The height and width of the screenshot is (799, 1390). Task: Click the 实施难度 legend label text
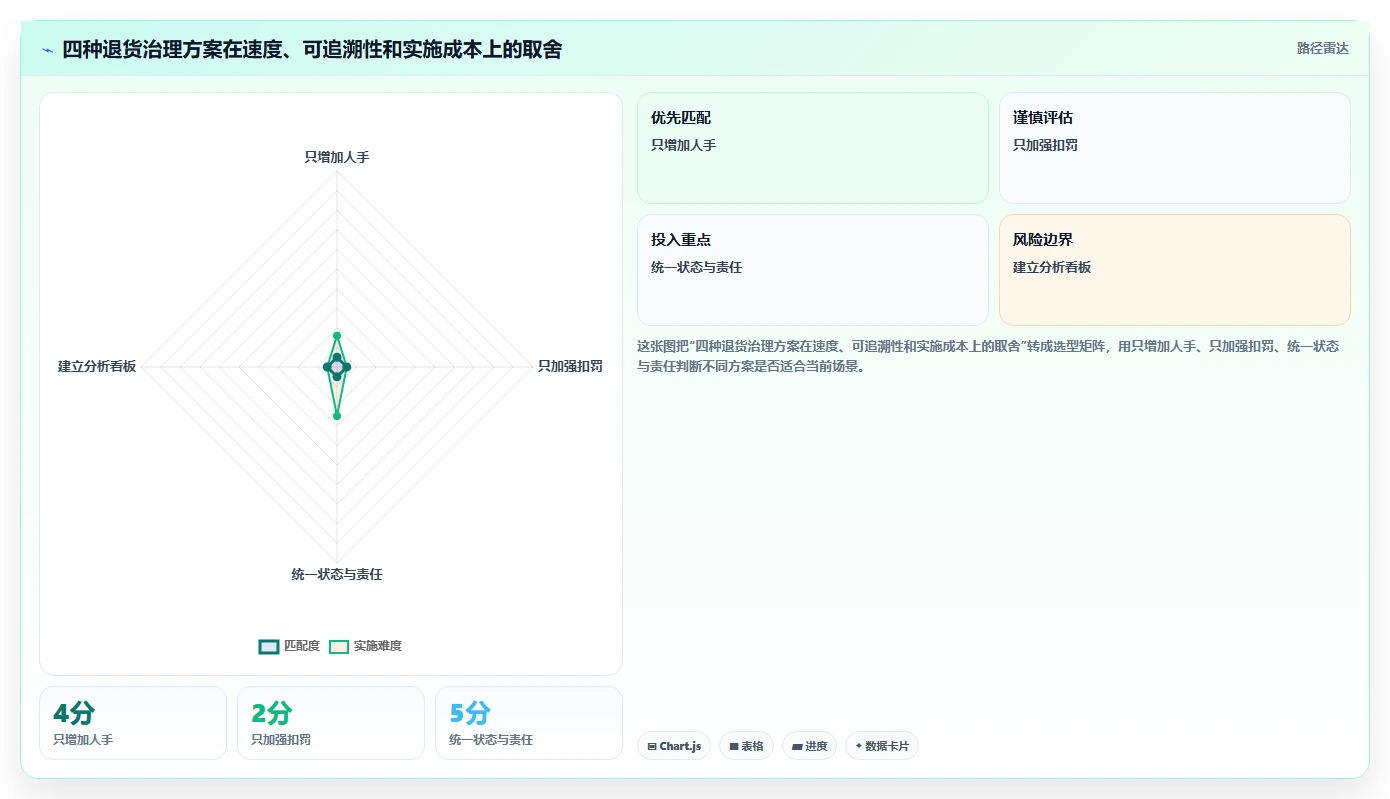tap(378, 646)
